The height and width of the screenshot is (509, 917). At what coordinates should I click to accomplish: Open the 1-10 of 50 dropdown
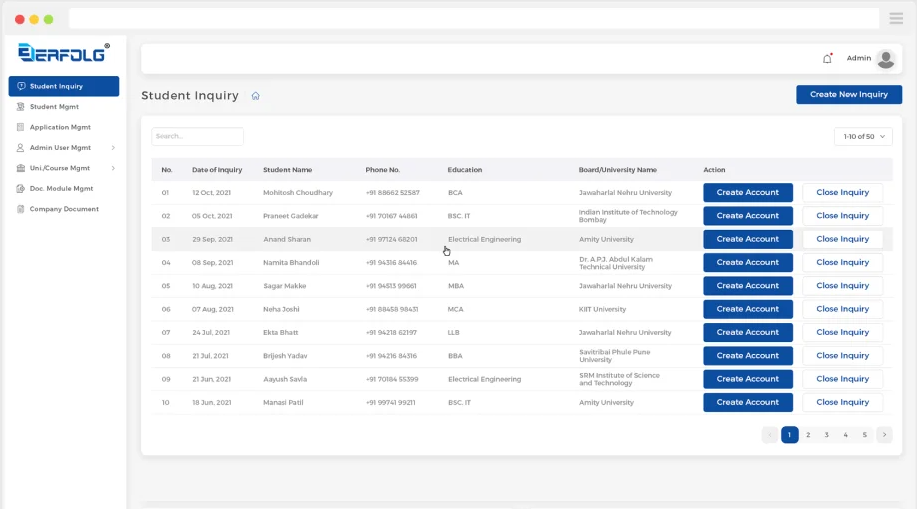point(863,136)
